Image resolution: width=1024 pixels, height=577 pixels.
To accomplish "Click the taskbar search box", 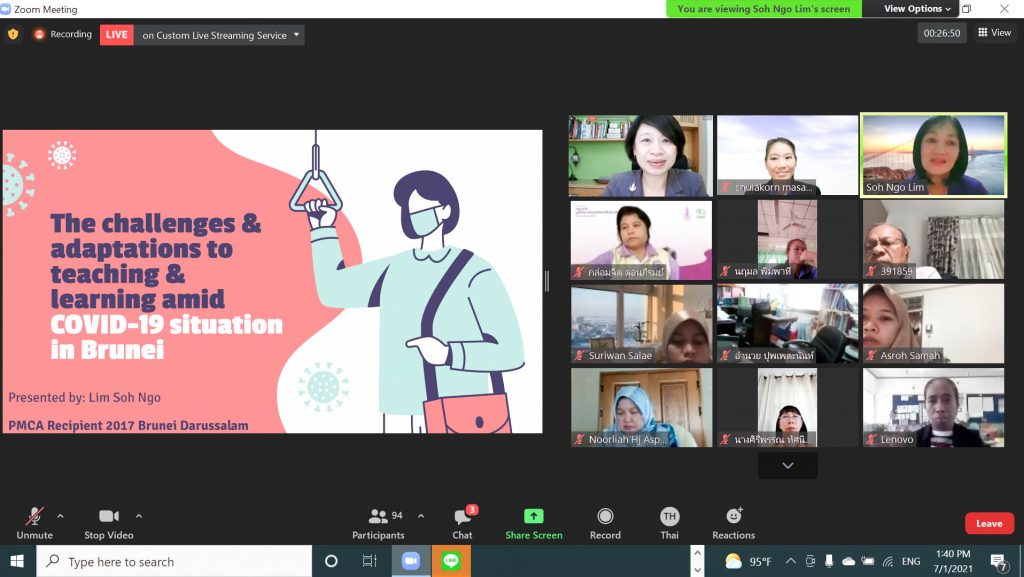I will click(174, 561).
